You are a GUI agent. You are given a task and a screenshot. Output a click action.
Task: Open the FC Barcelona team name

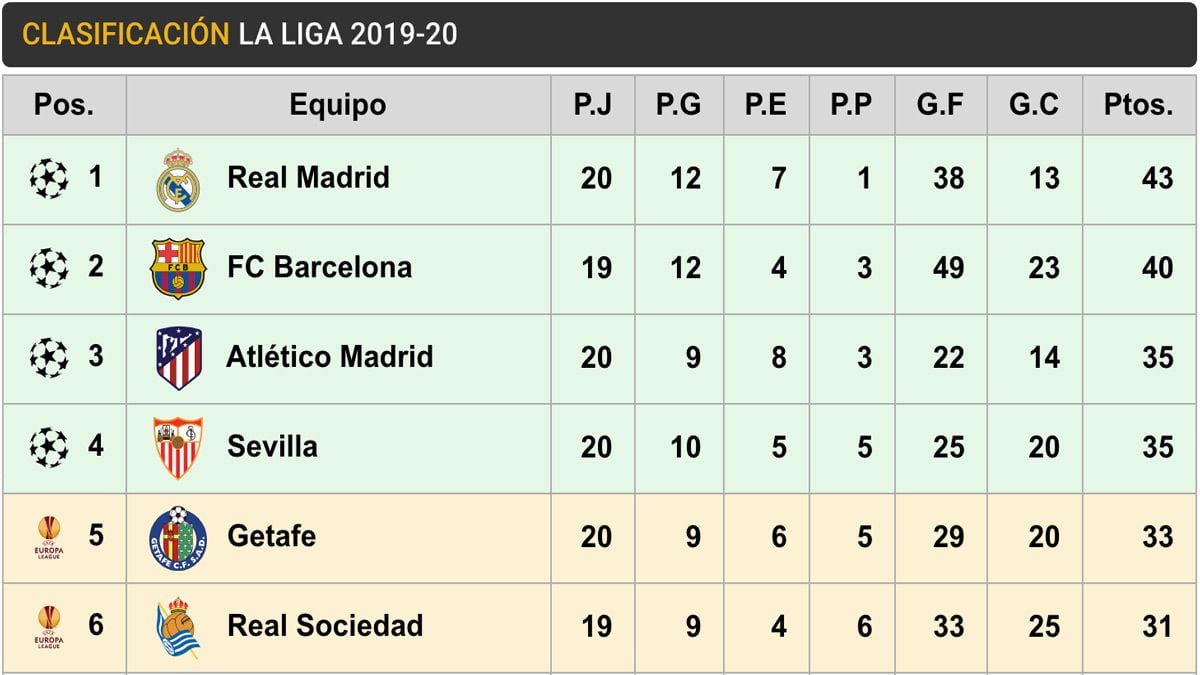pyautogui.click(x=319, y=267)
